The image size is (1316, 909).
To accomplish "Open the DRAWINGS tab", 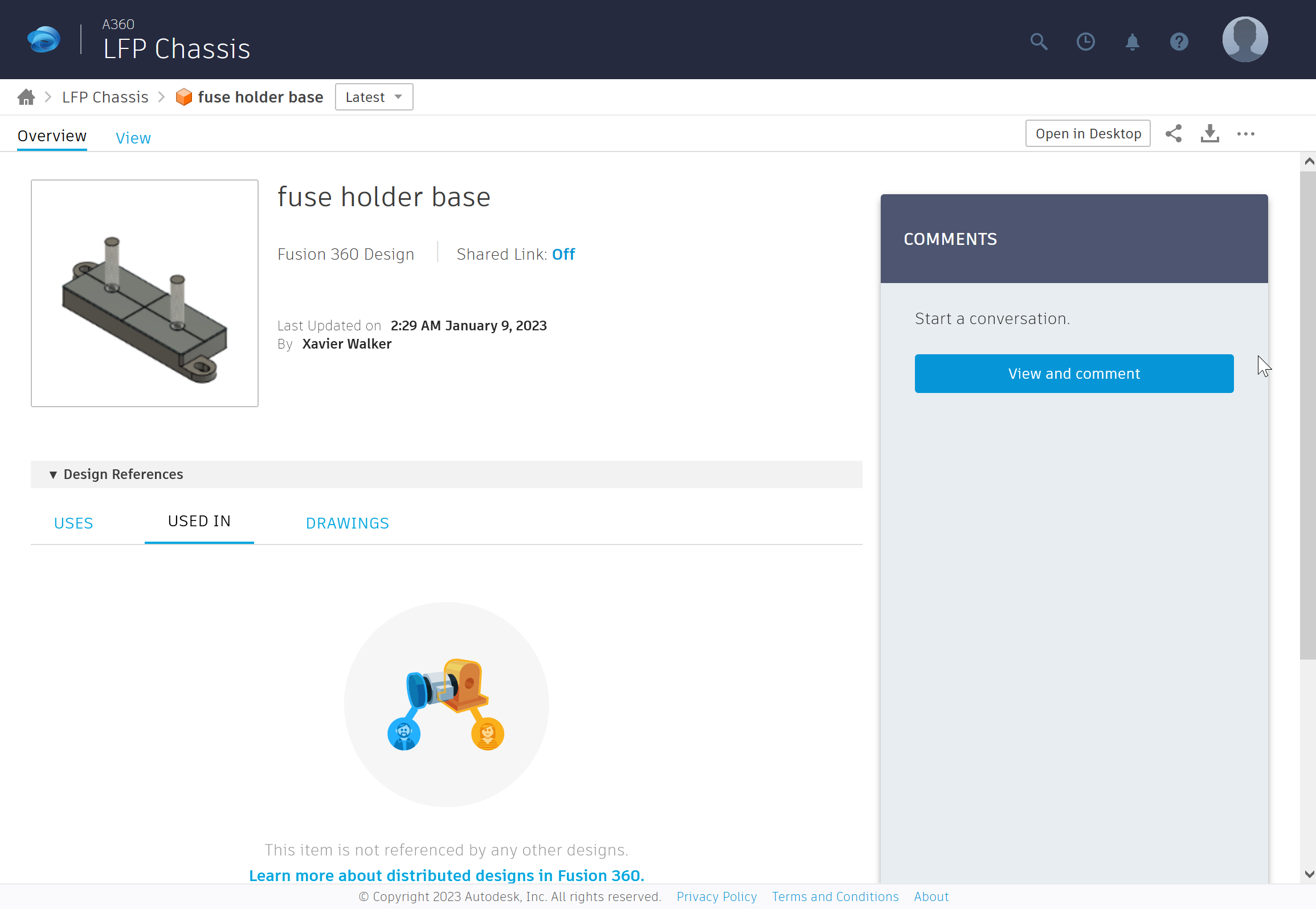I will (348, 522).
